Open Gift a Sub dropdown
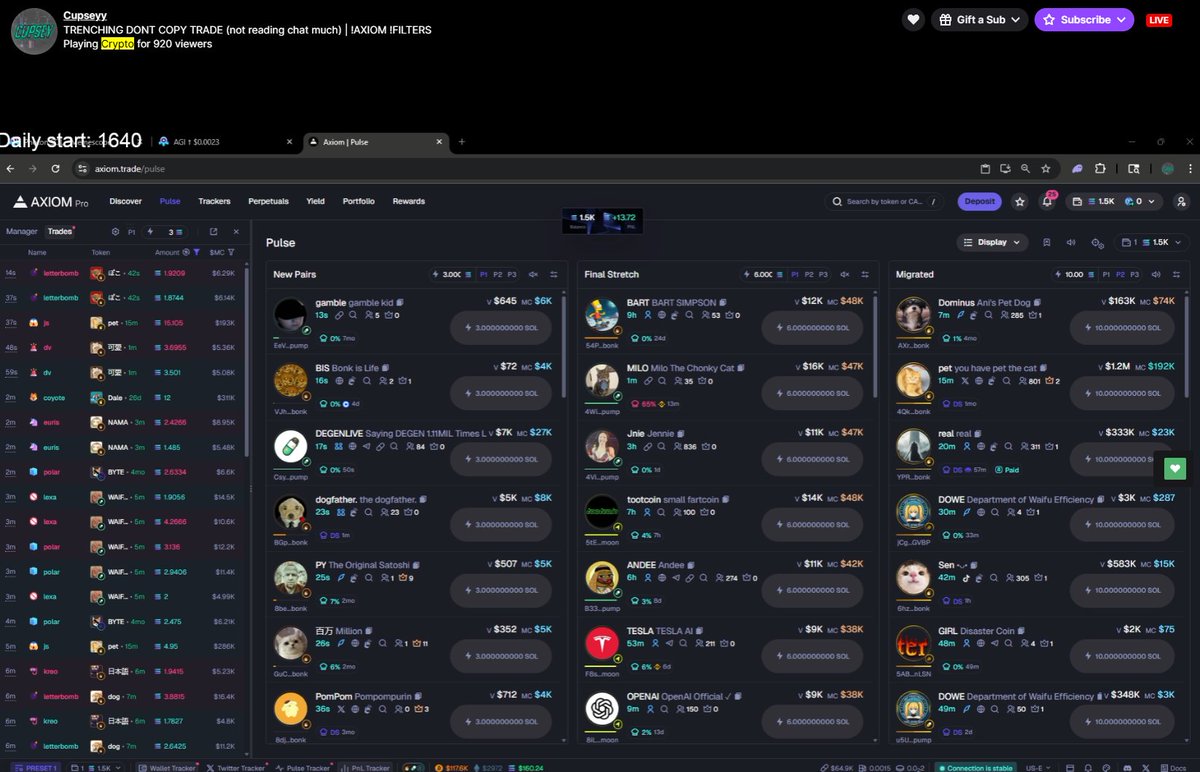The height and width of the screenshot is (772, 1200). point(980,19)
